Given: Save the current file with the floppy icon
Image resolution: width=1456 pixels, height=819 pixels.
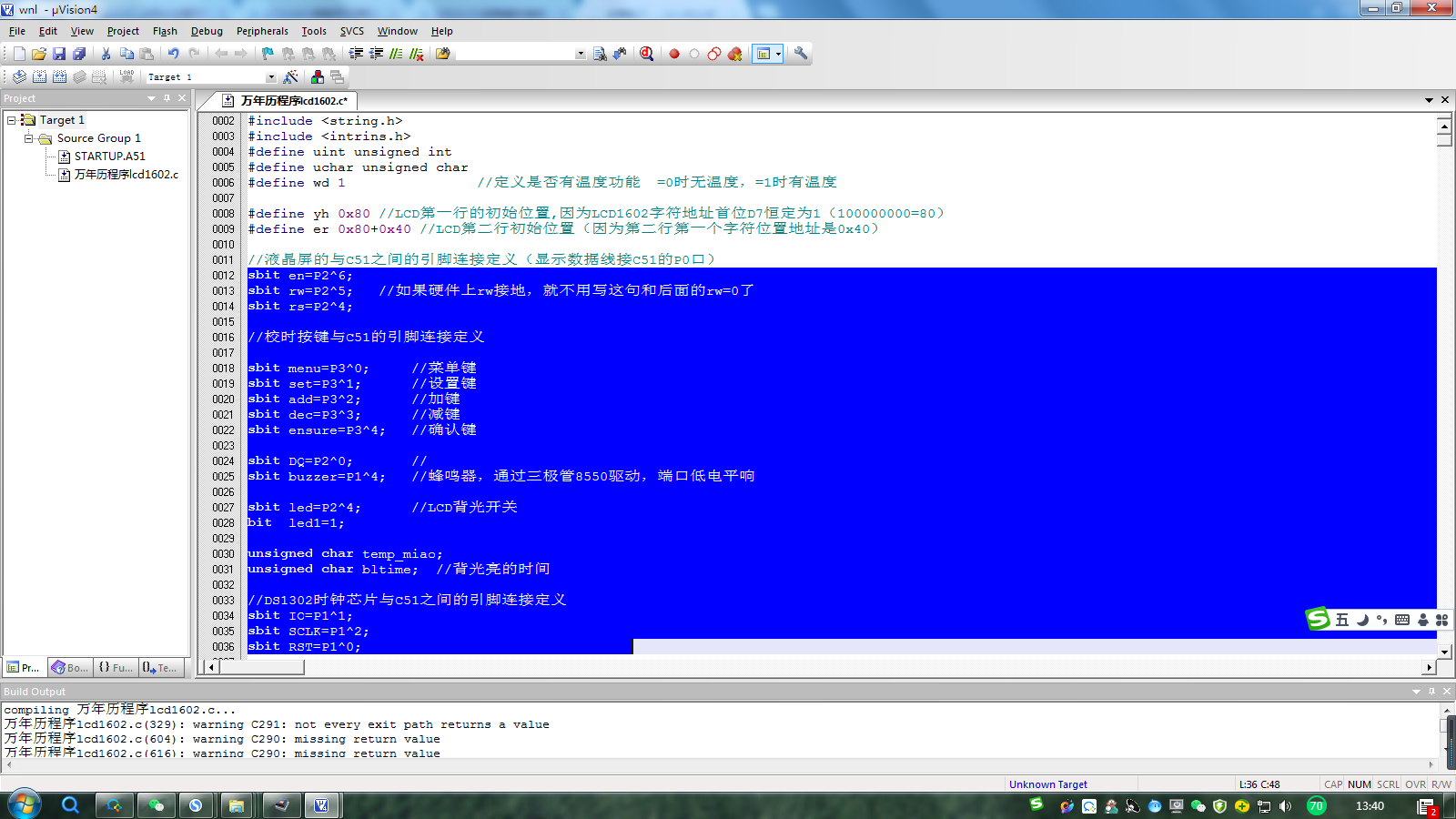Looking at the screenshot, I should point(59,54).
